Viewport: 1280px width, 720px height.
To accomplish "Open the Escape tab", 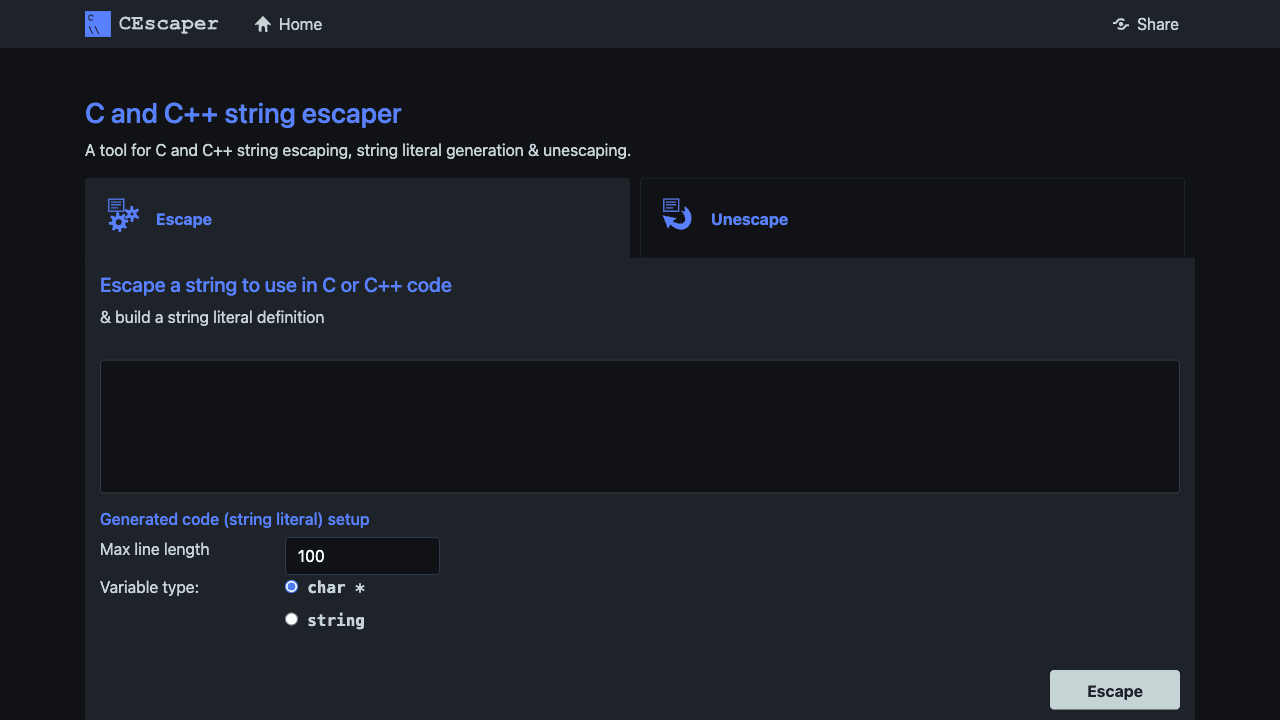I will (183, 219).
